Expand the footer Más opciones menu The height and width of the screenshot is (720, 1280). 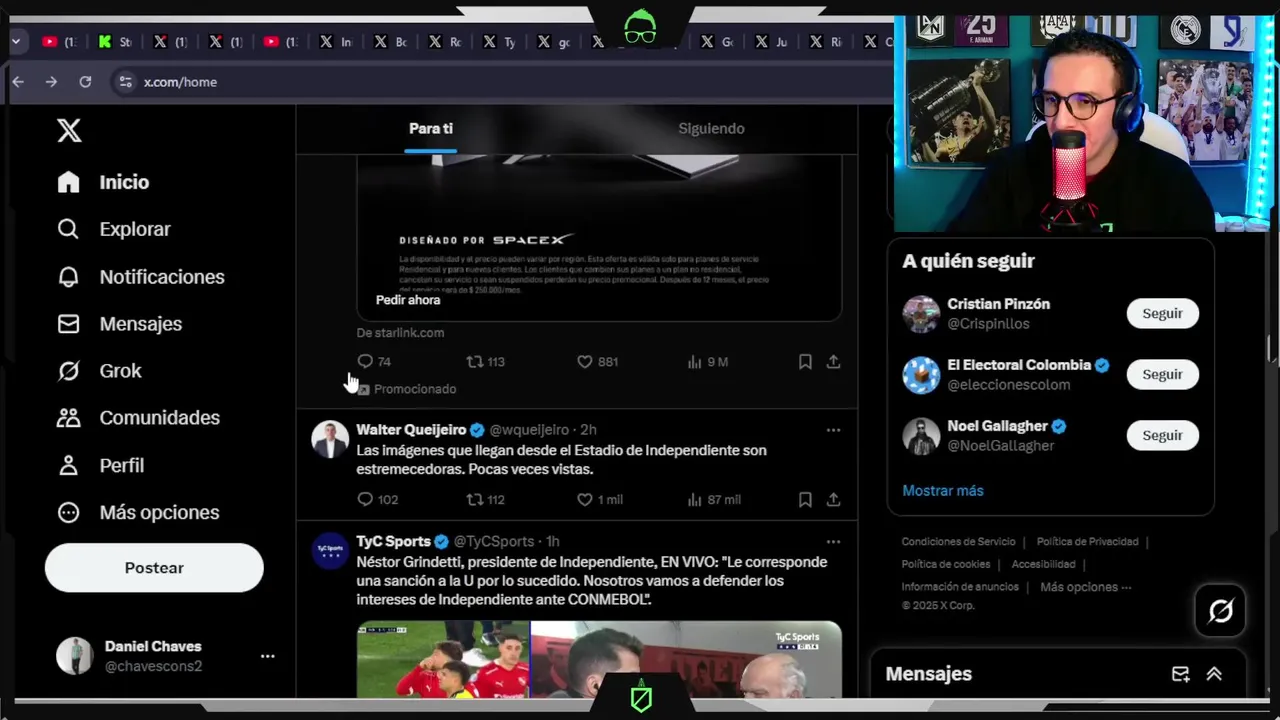[x=1085, y=588]
